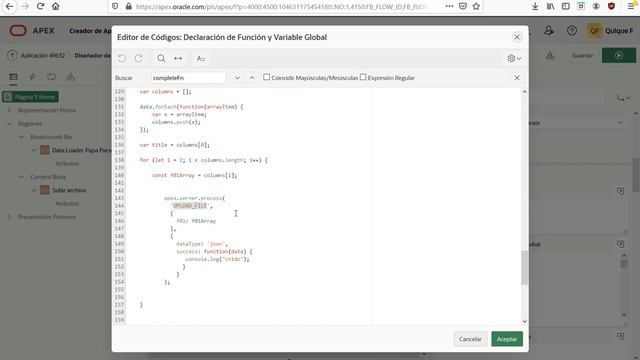Open the Creador de Aplicaciones menu
This screenshot has width=640, height=360.
pyautogui.click(x=90, y=31)
